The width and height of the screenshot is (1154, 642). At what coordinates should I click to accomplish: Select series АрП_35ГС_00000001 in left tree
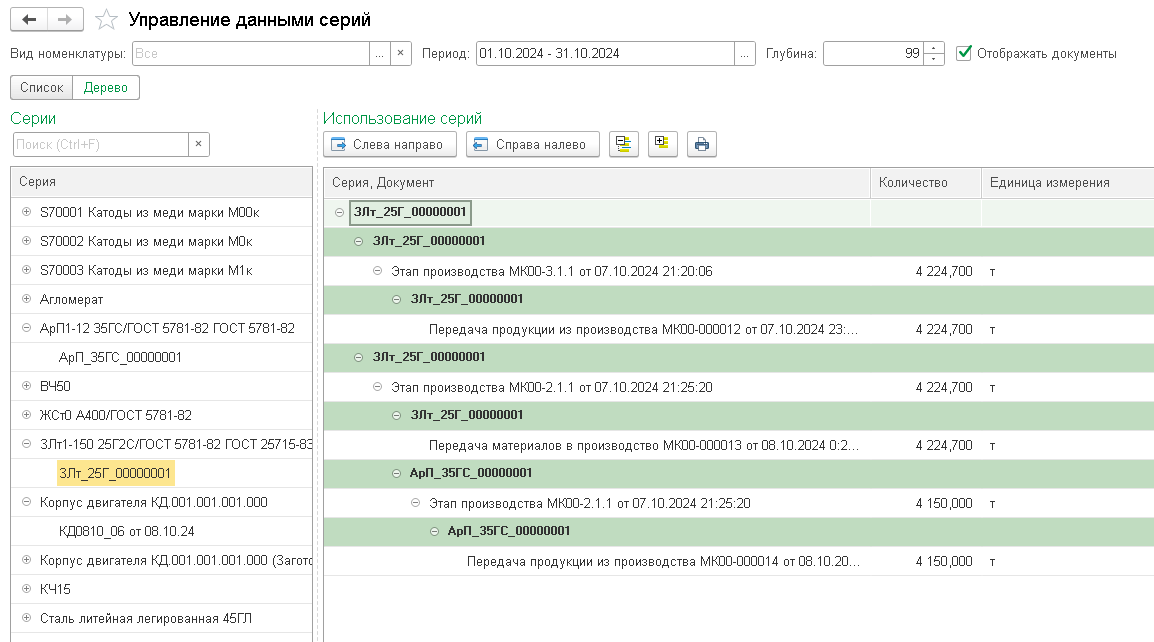pos(120,357)
